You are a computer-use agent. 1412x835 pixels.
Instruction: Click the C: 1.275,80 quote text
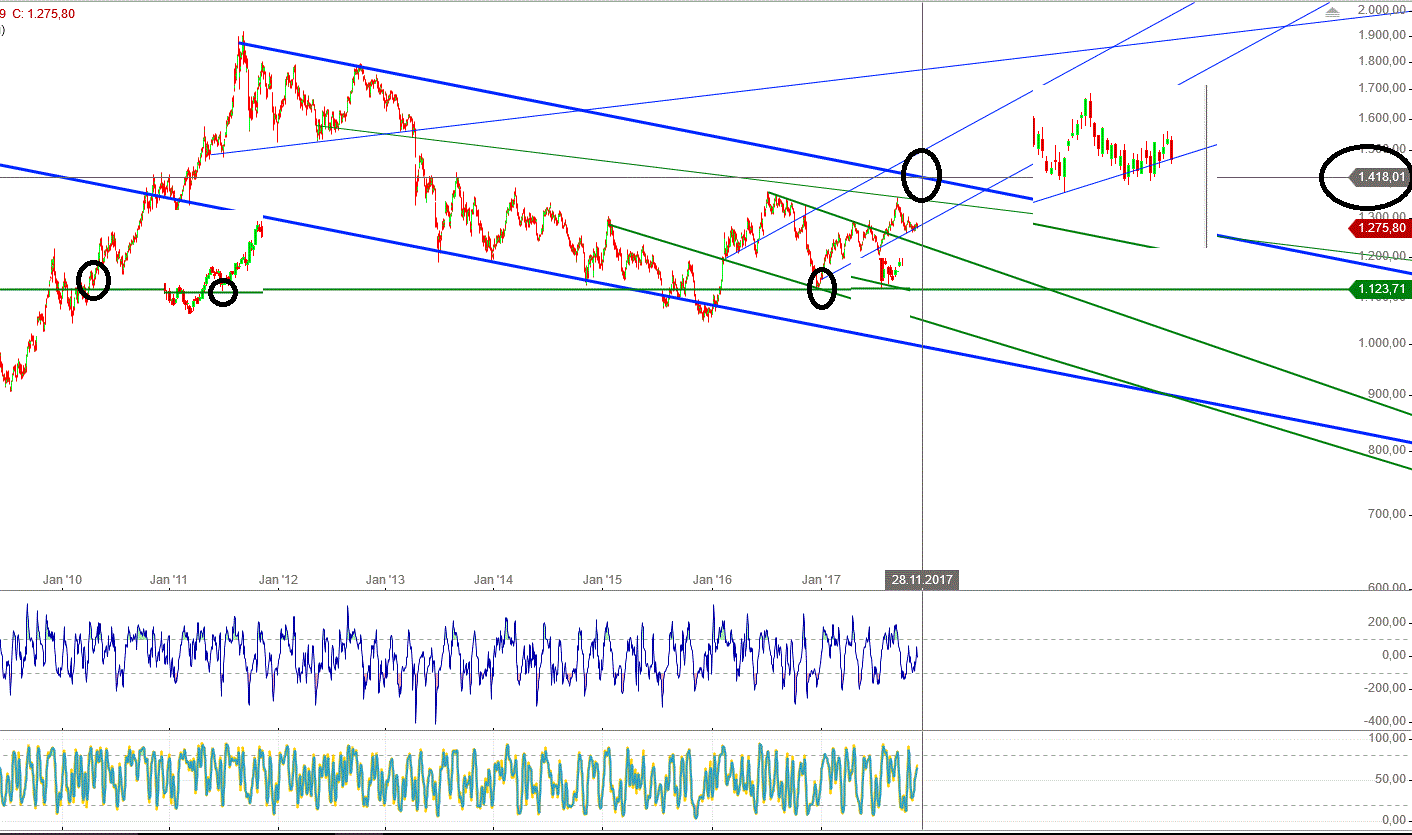42,14
